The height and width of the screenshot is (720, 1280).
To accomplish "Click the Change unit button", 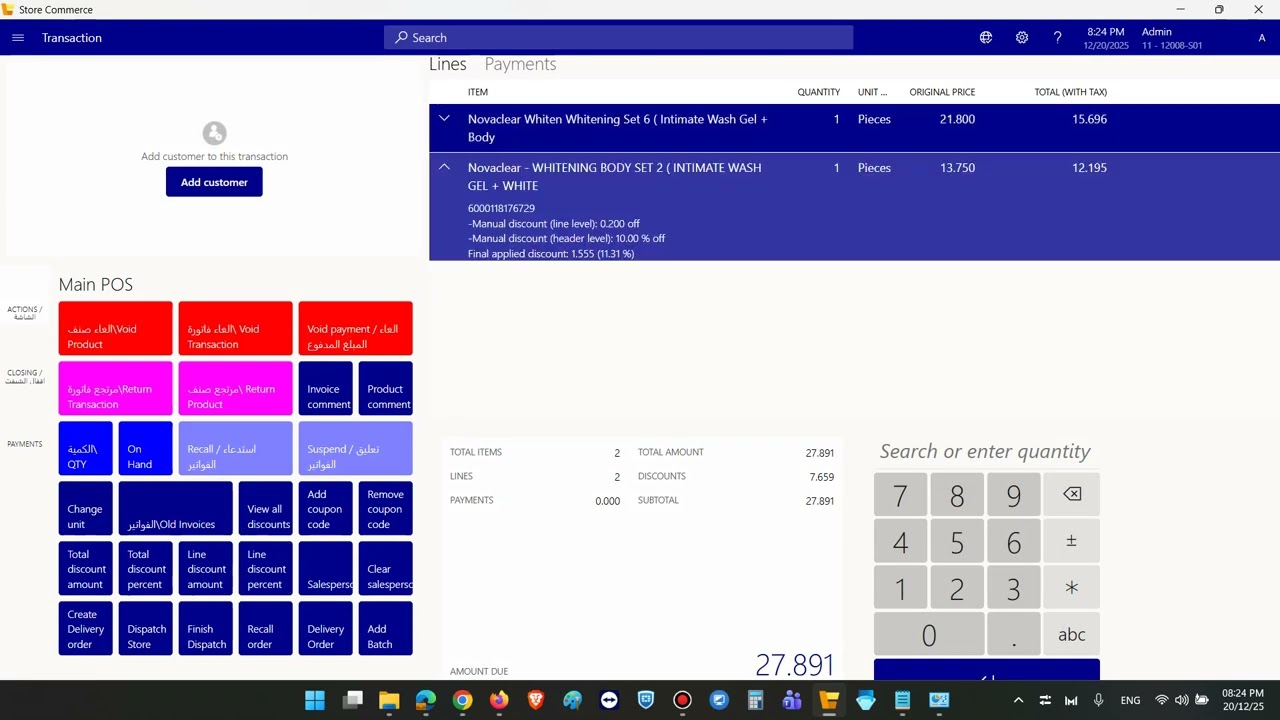I will pyautogui.click(x=85, y=509).
